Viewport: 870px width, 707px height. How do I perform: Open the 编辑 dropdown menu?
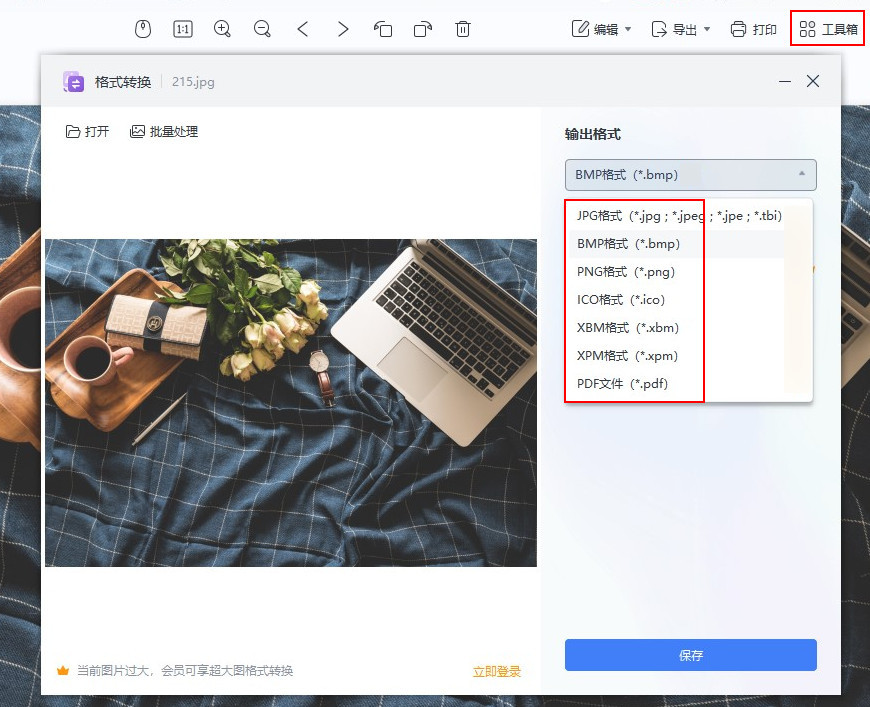pos(601,29)
